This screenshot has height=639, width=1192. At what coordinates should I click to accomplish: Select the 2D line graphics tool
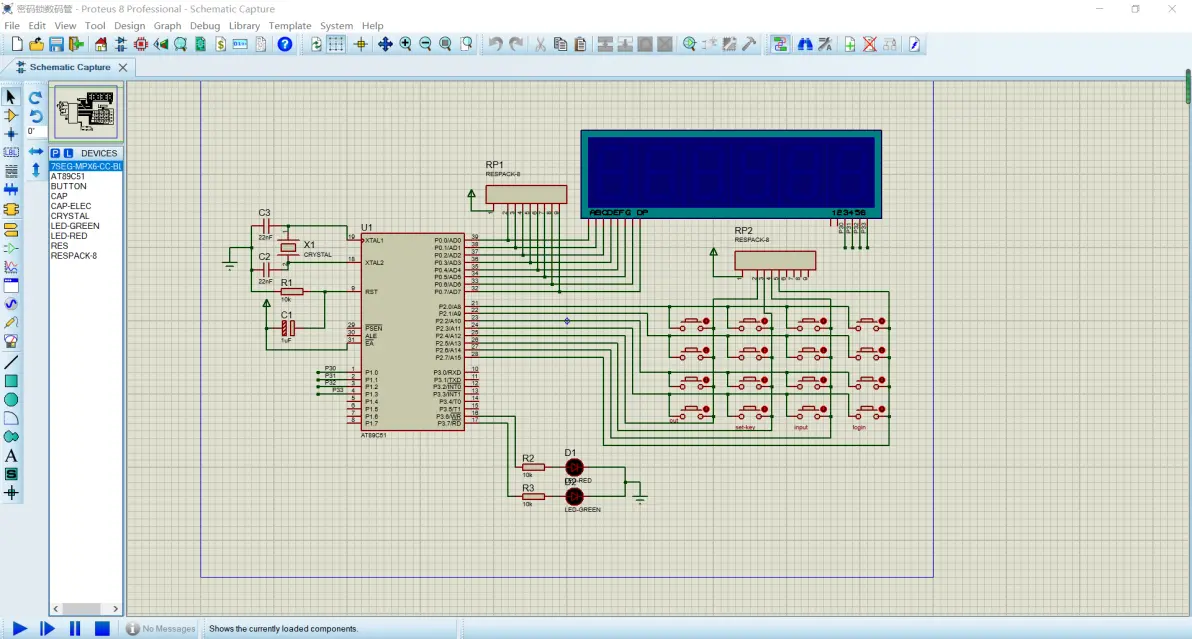[x=11, y=362]
